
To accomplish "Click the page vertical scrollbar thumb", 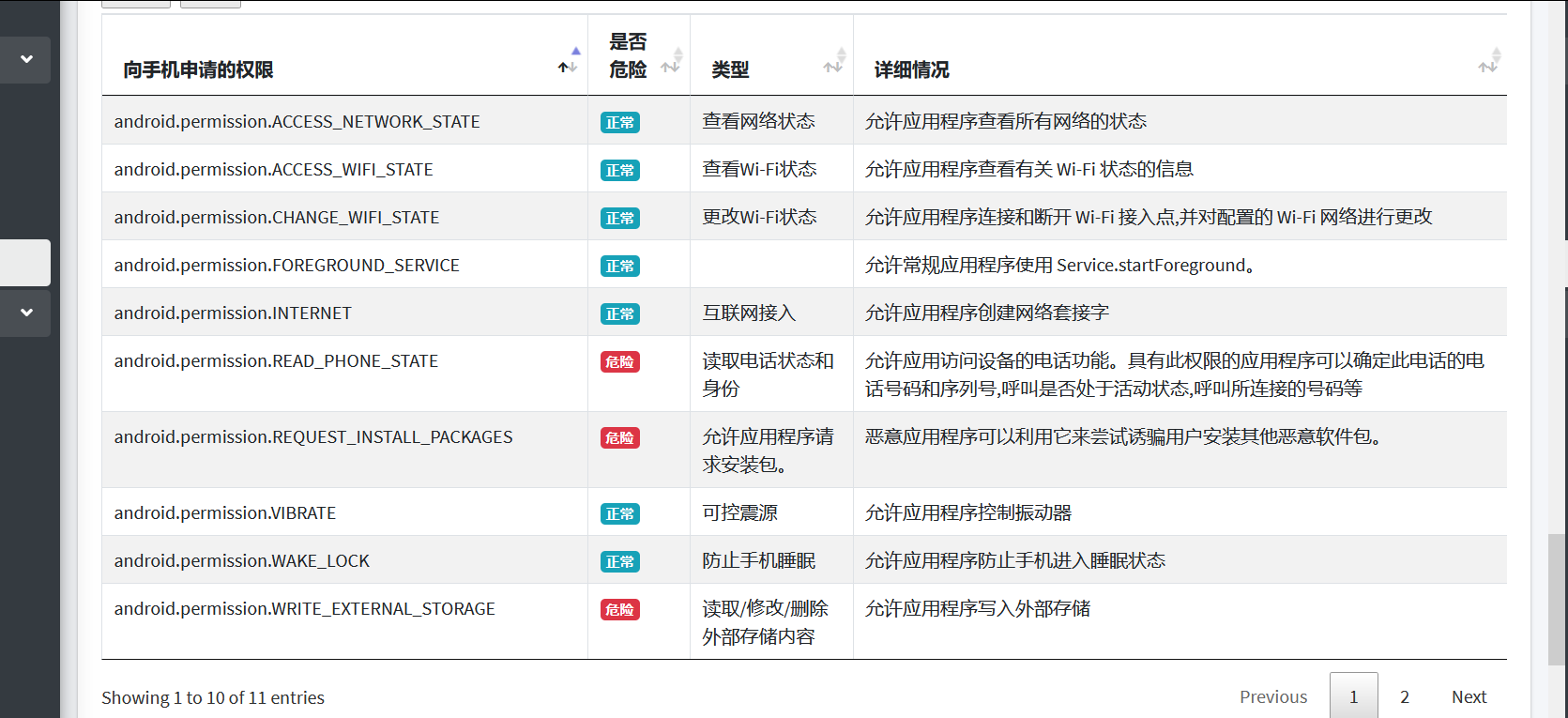I will [x=1557, y=600].
